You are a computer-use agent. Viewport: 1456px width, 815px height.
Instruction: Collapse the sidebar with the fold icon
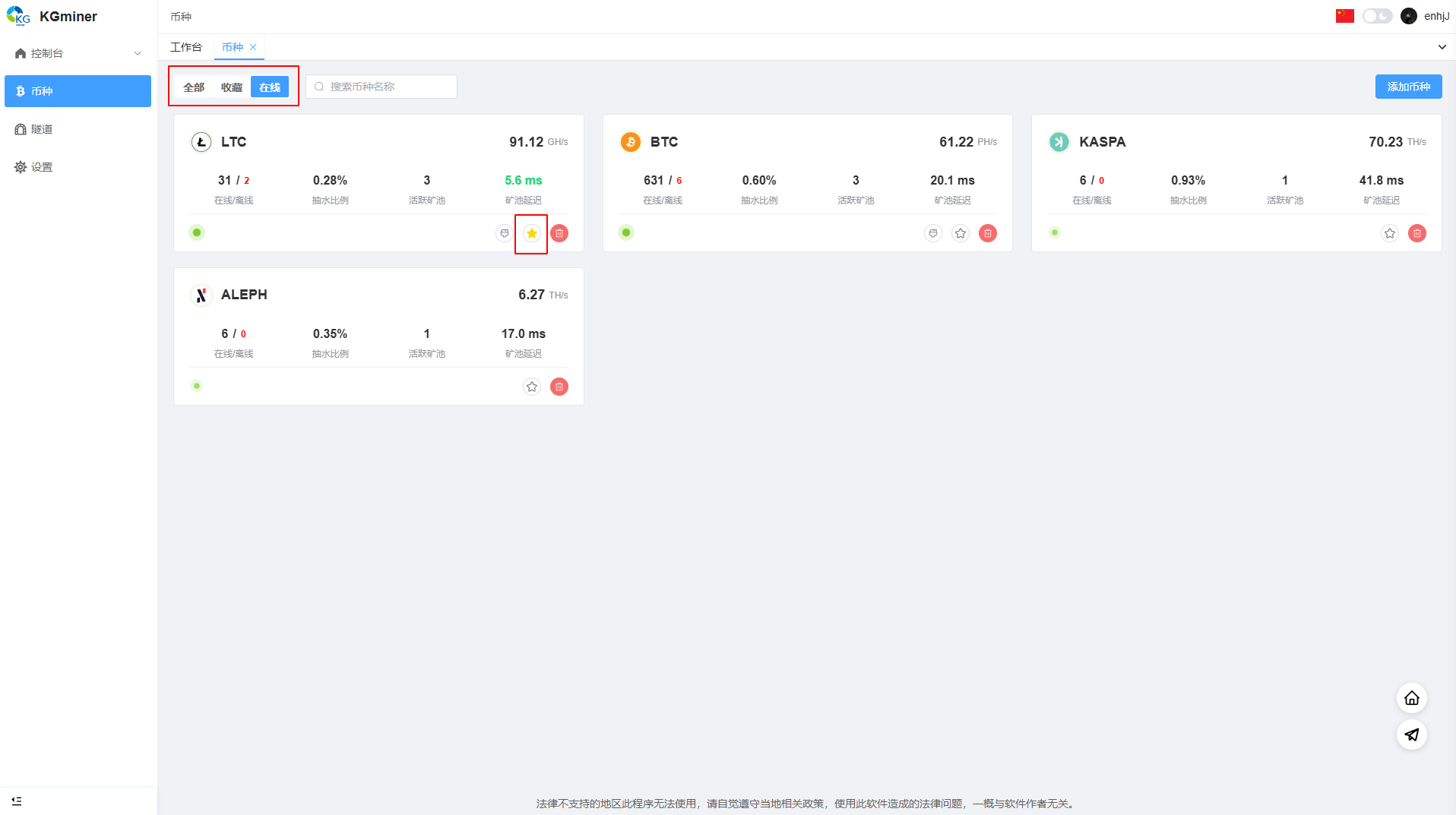17,801
